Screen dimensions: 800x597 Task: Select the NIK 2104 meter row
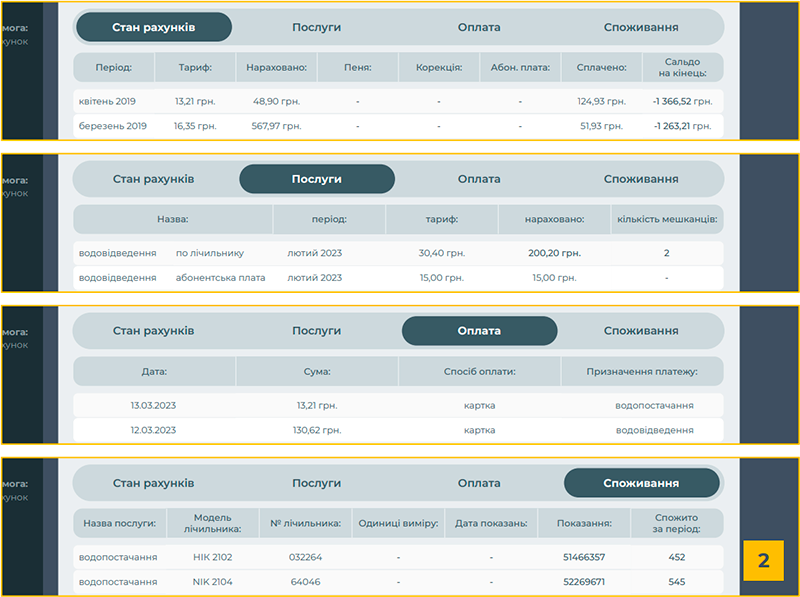[398, 581]
